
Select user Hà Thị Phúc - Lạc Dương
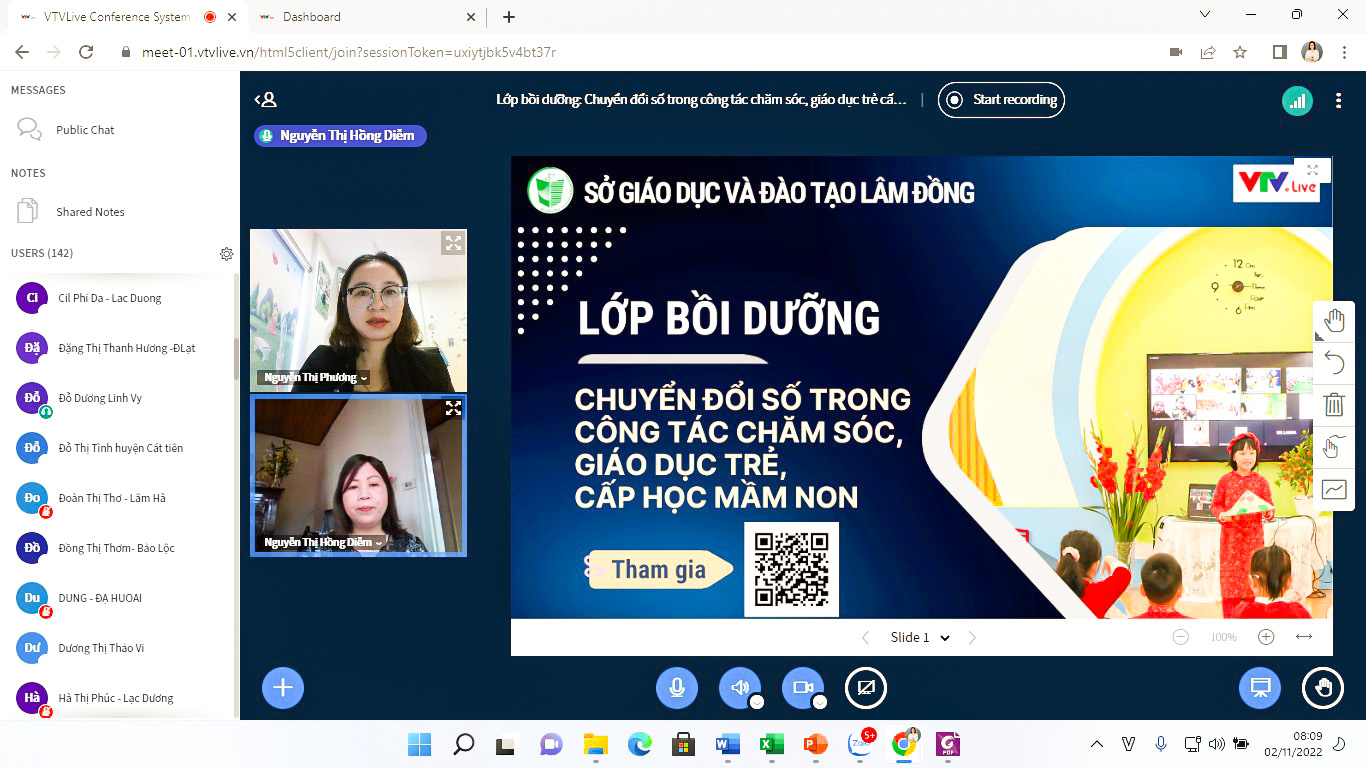click(x=118, y=698)
